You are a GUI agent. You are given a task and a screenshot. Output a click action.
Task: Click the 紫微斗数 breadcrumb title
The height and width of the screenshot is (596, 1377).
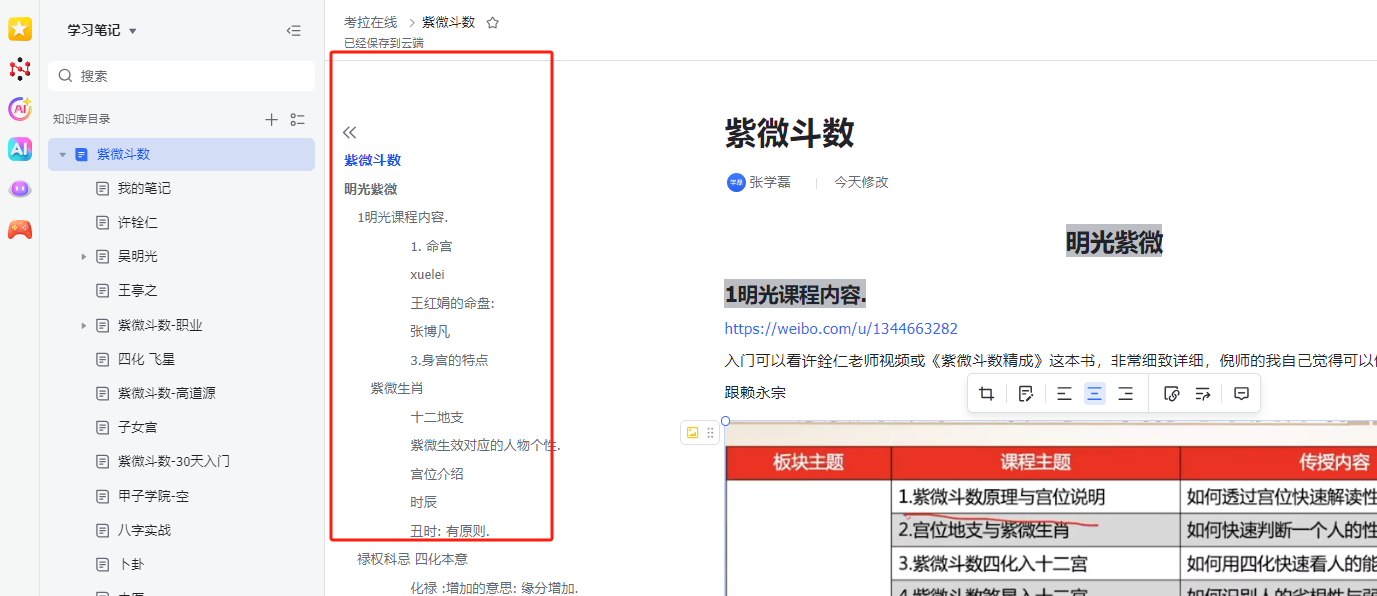(448, 22)
